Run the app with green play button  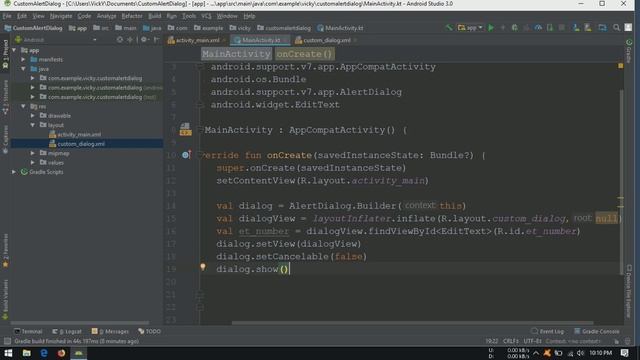pos(491,28)
